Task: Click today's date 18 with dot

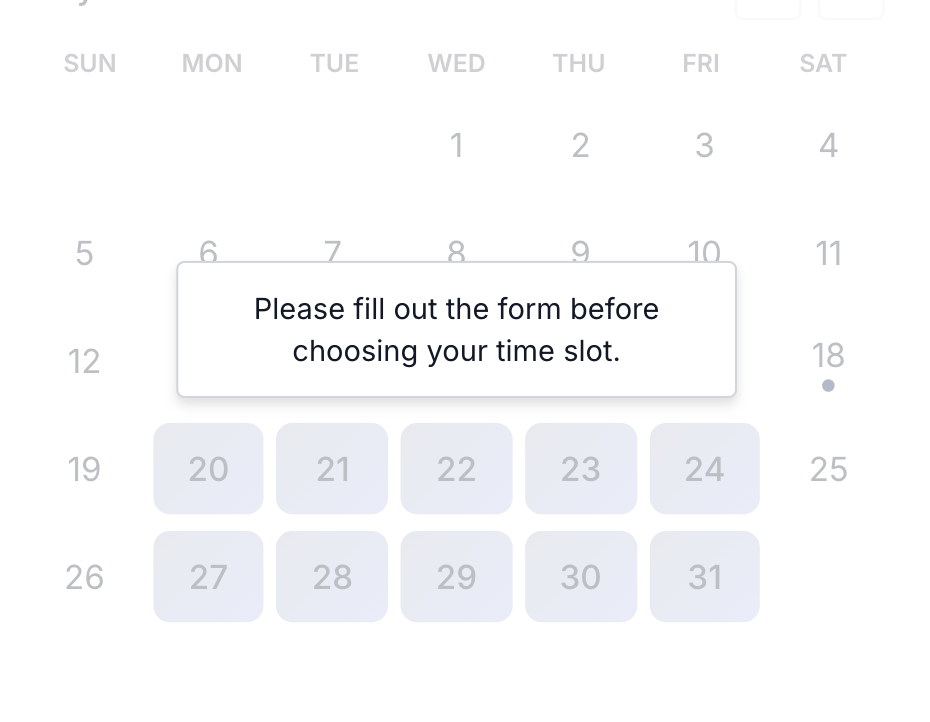Action: pyautogui.click(x=829, y=361)
